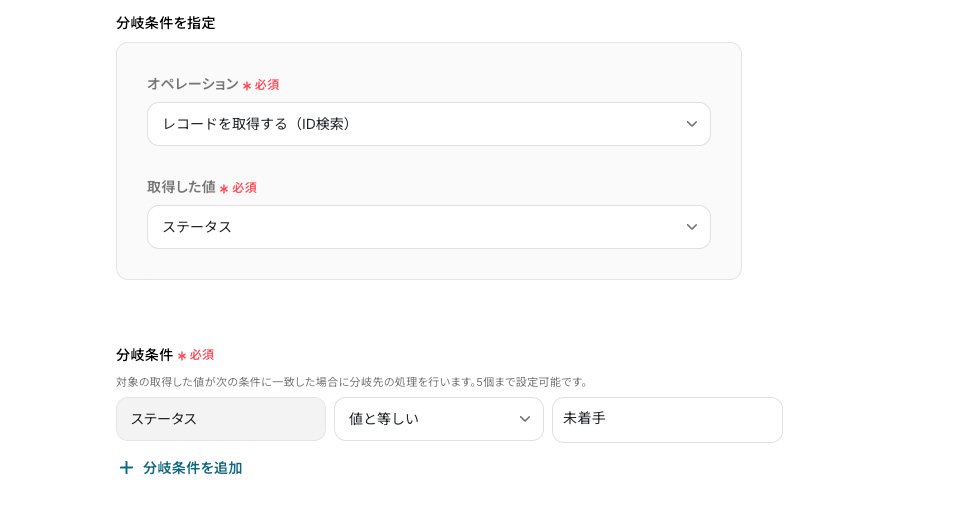Click the chevron arrow on オペレーション field
Image resolution: width=970 pixels, height=516 pixels.
(x=691, y=124)
